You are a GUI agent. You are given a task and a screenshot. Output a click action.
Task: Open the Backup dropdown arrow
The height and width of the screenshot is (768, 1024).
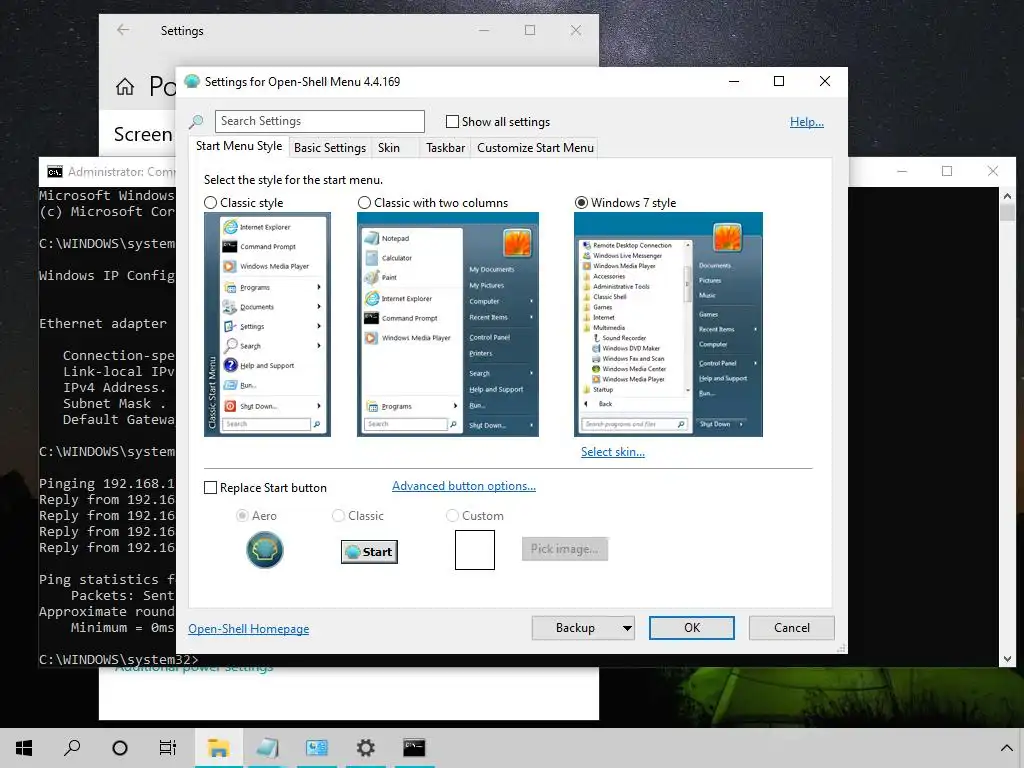click(626, 628)
